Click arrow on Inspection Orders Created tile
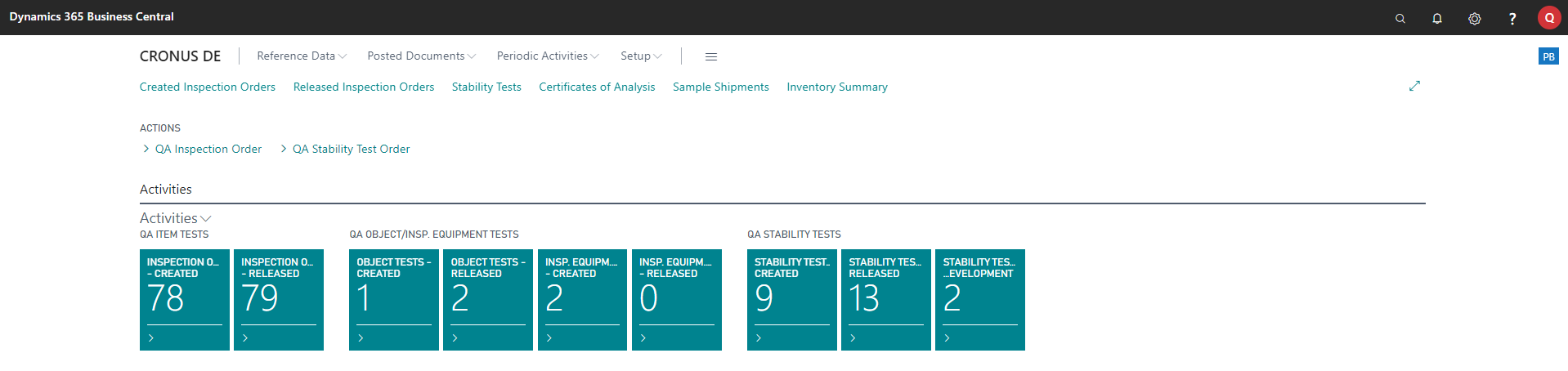The image size is (1568, 371). (x=151, y=337)
